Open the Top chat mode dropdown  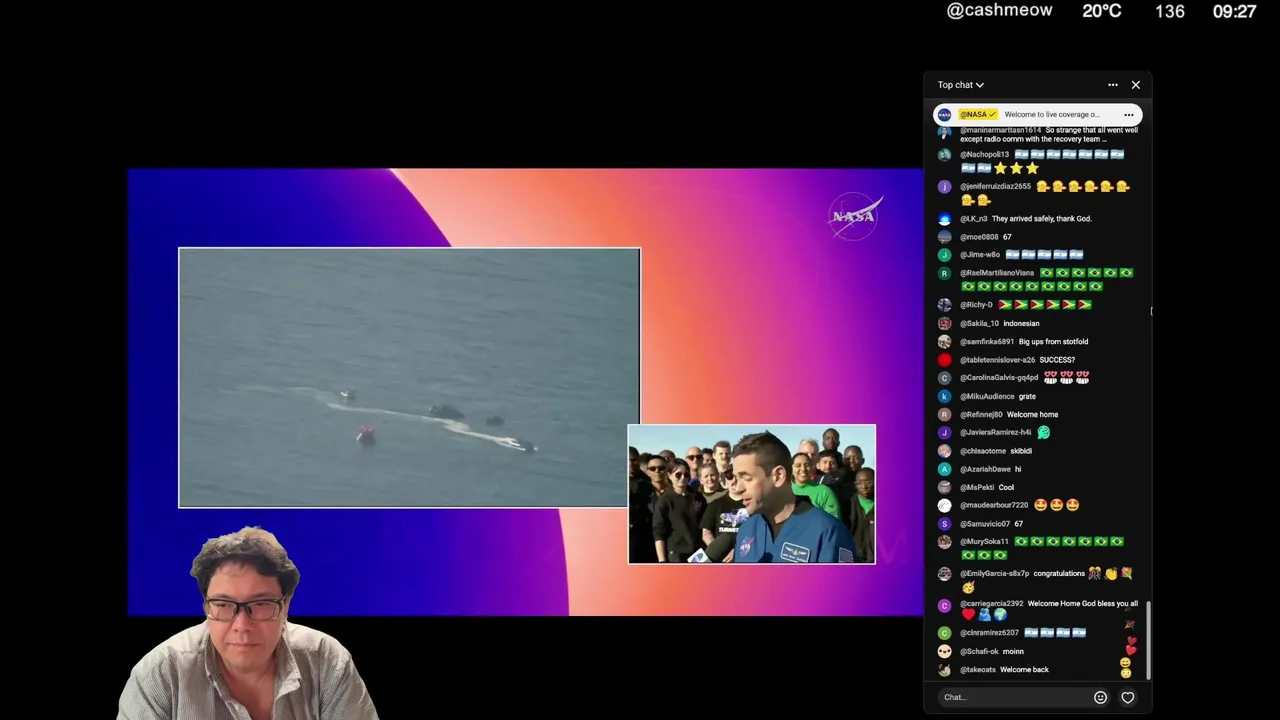pyautogui.click(x=960, y=85)
